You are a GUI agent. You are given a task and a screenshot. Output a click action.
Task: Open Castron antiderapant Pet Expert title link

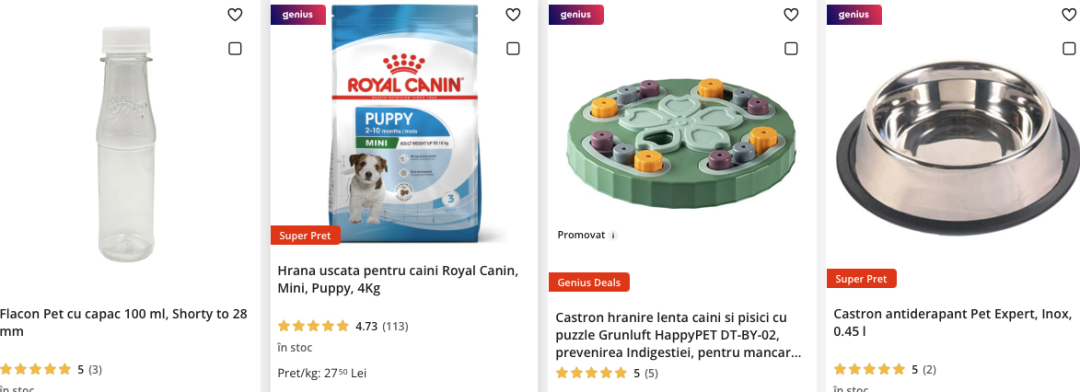click(x=953, y=322)
